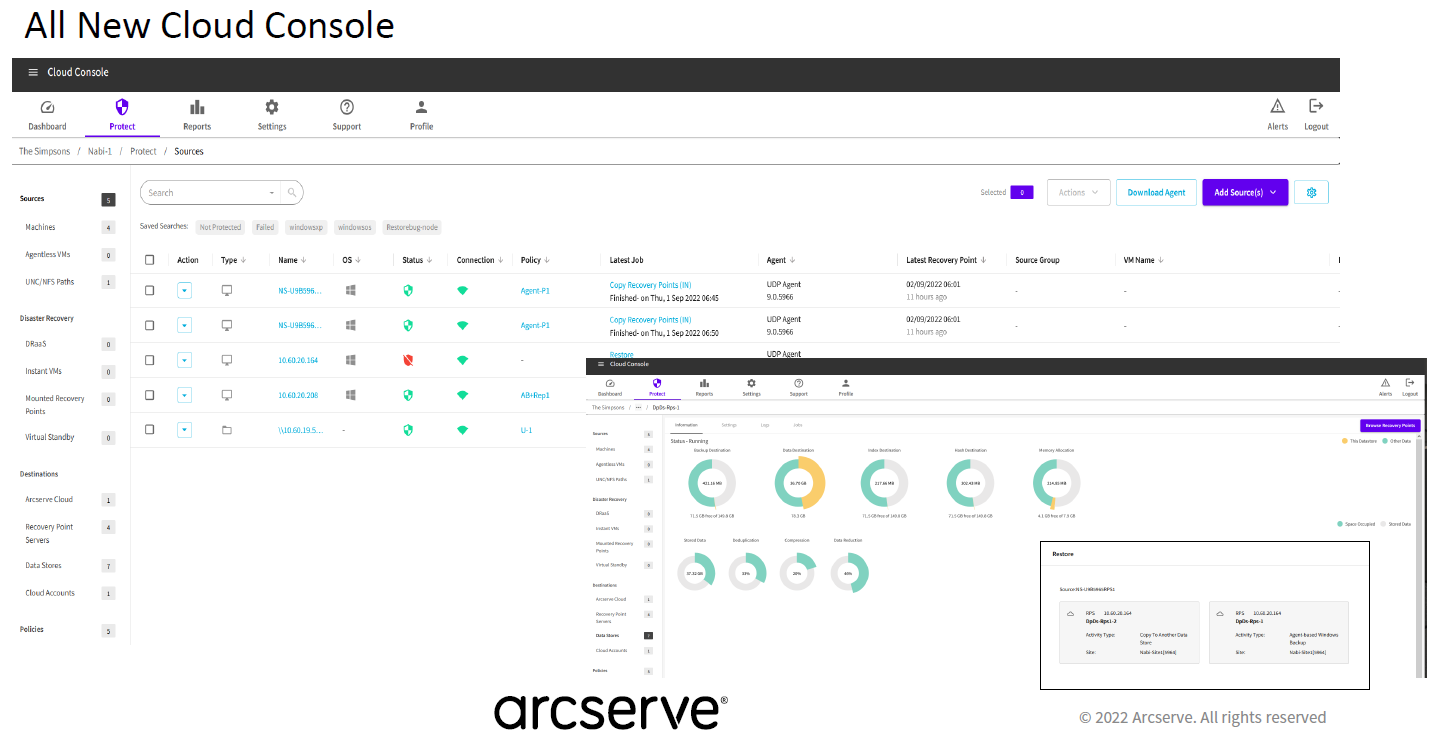Click the Logout icon
The height and width of the screenshot is (740, 1436).
1316,106
